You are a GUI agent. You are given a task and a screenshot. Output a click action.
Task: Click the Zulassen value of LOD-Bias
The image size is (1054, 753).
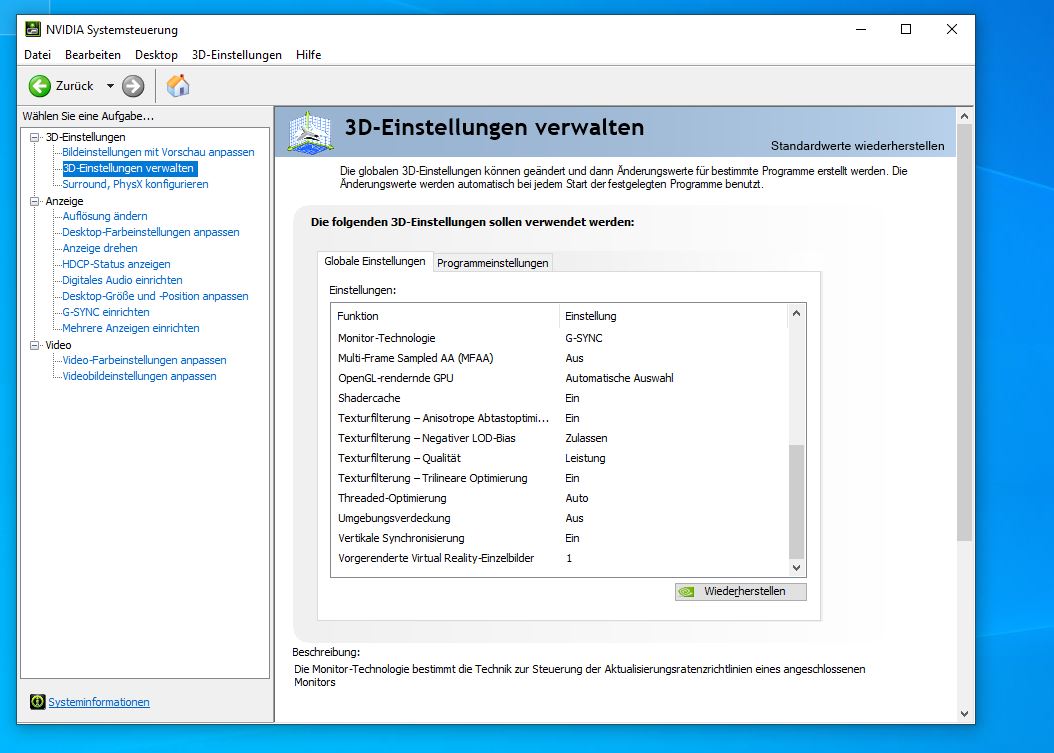click(586, 438)
